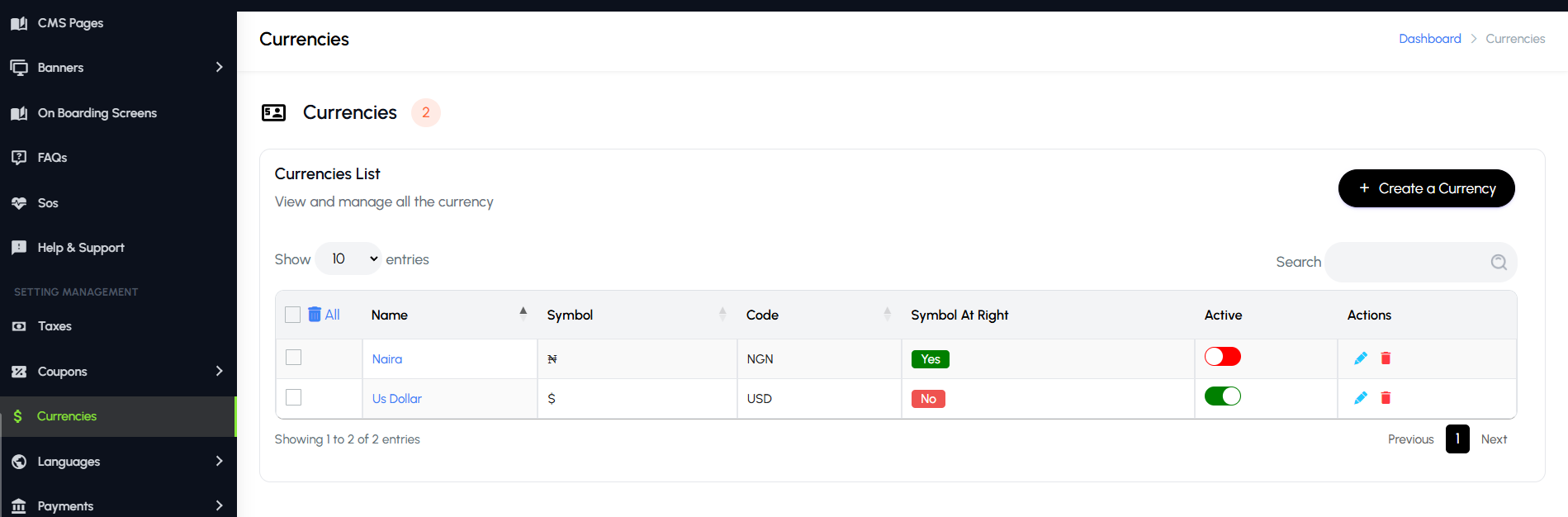Screen dimensions: 1568x517
Task: Sort by the Name column arrow
Action: (523, 314)
